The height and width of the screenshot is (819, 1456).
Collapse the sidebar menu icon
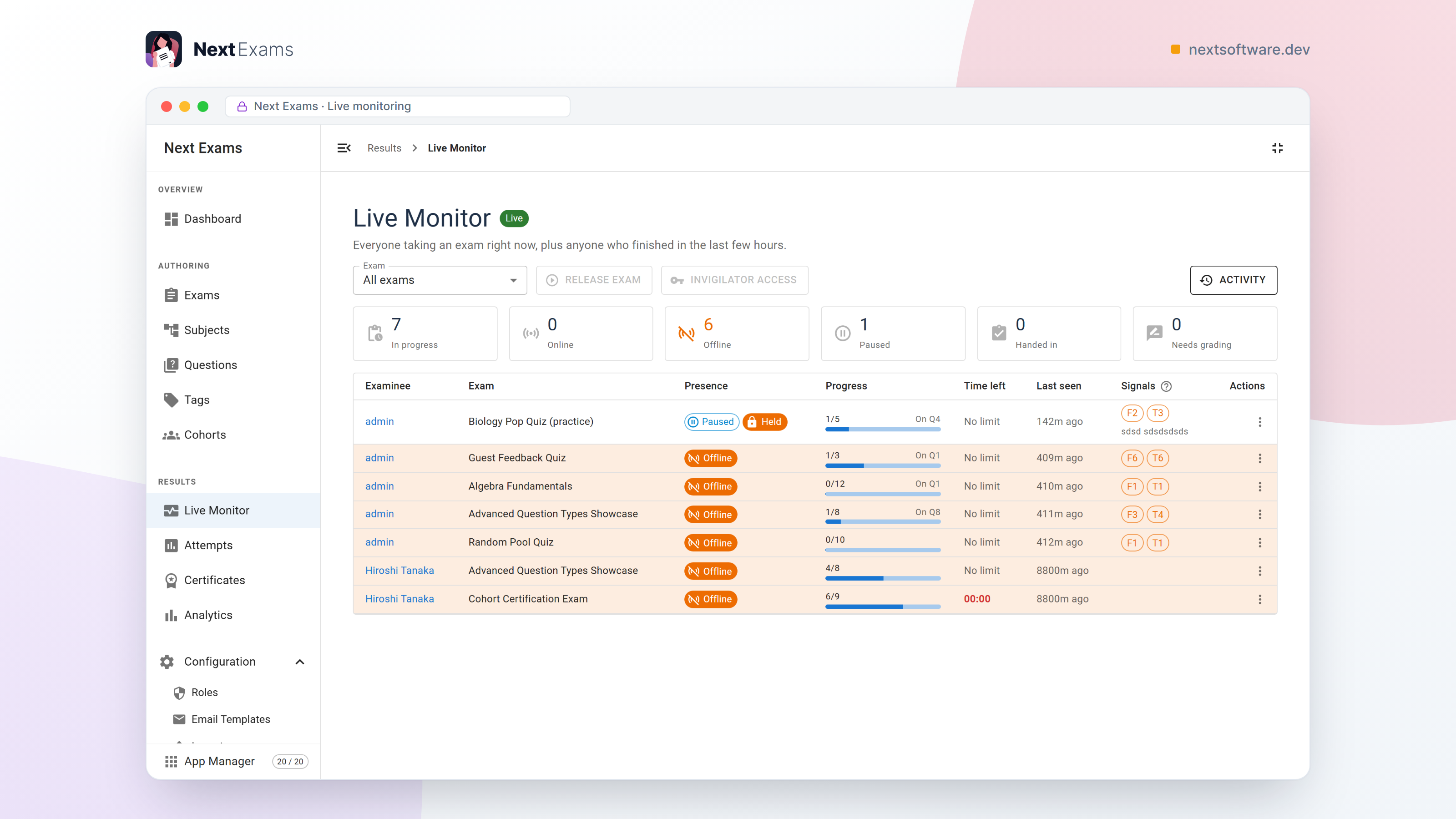tap(344, 148)
